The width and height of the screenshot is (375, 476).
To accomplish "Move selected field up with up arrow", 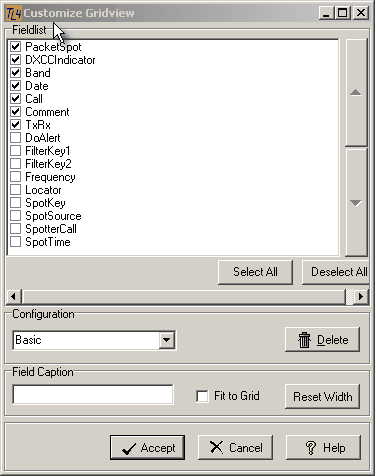I will (356, 92).
